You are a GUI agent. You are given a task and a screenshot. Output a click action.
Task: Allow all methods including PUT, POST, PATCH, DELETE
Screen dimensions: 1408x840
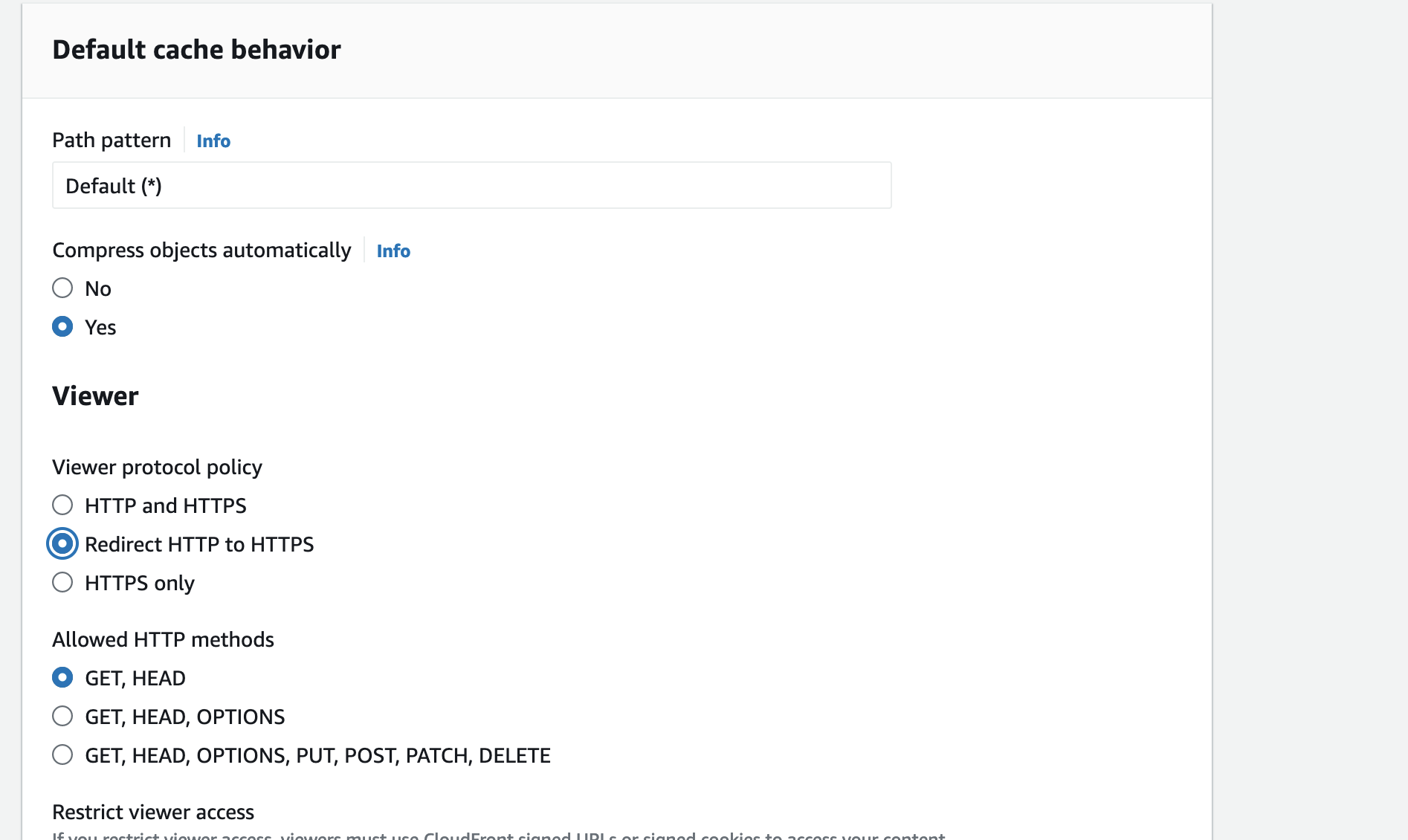point(62,755)
